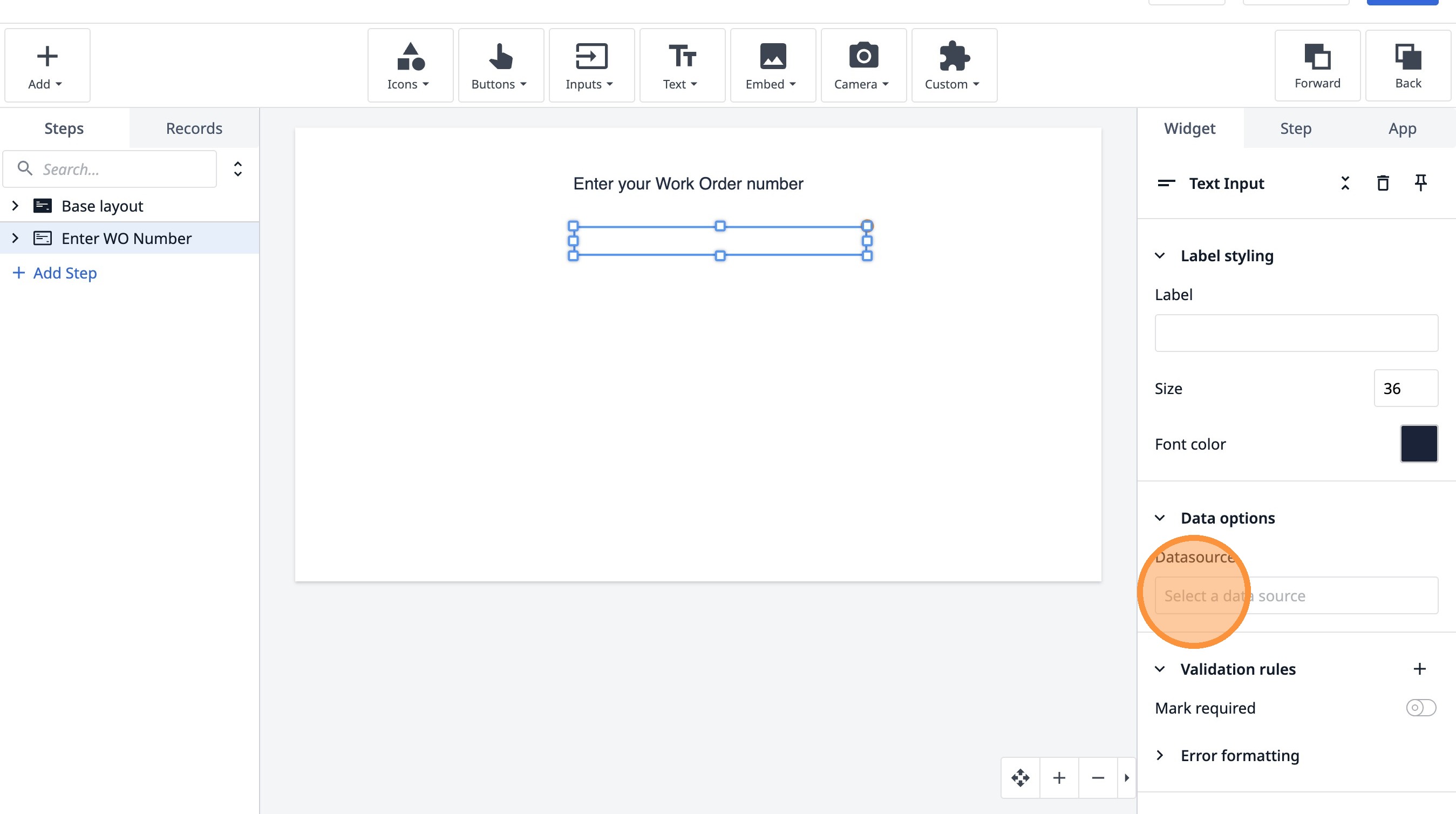The image size is (1456, 814).
Task: Expand the Base layout step
Action: [x=16, y=206]
